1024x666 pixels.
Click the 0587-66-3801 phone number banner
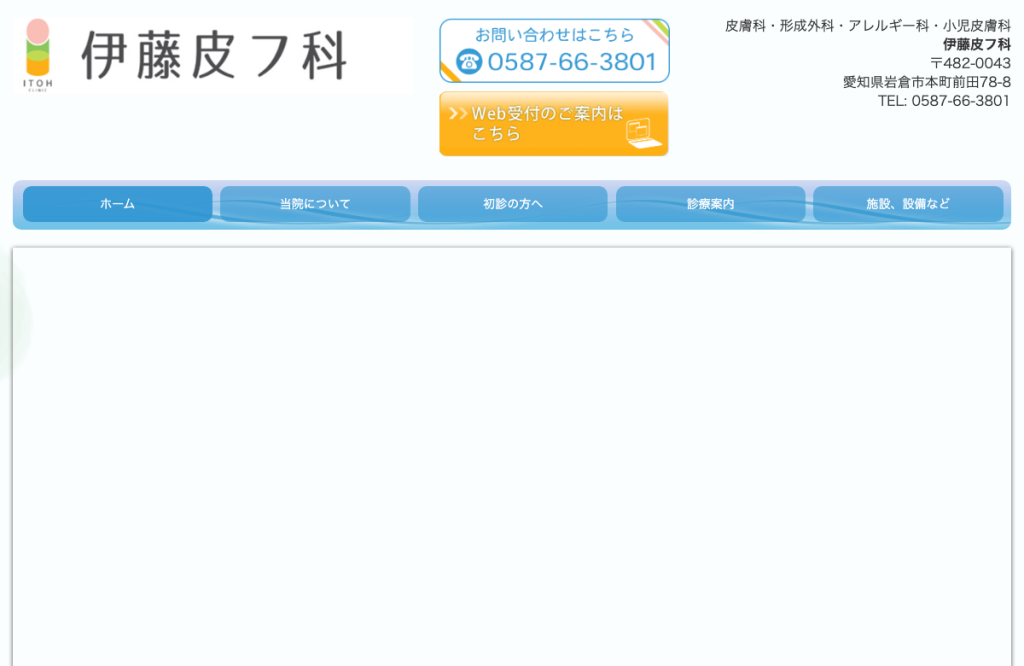pyautogui.click(x=554, y=51)
